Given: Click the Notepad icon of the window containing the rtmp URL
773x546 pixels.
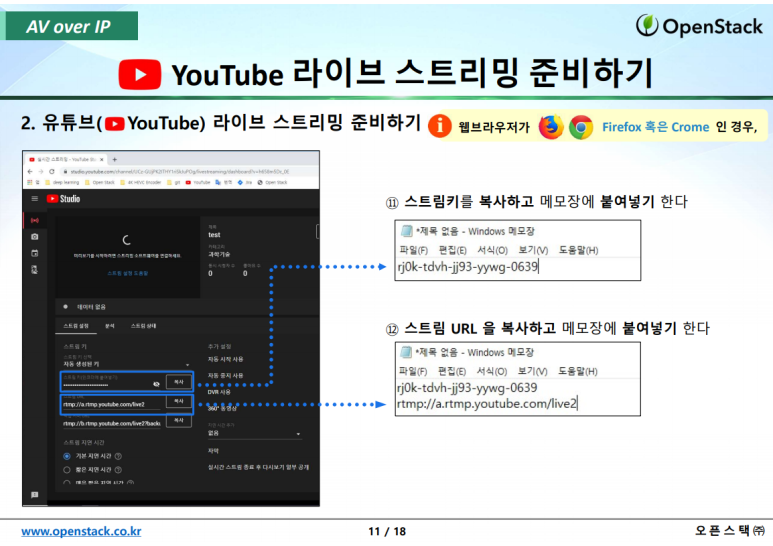Looking at the screenshot, I should pyautogui.click(x=406, y=352).
